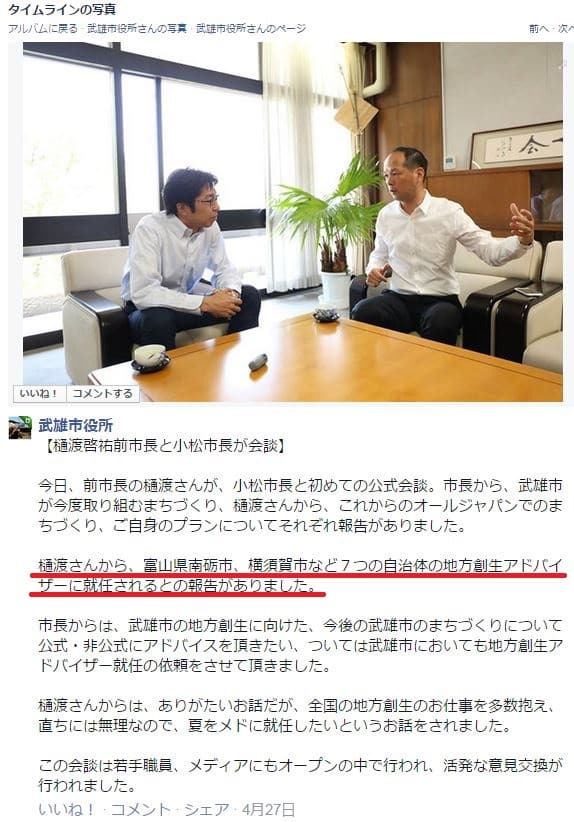Click the いいね! button on the photo

coord(40,393)
